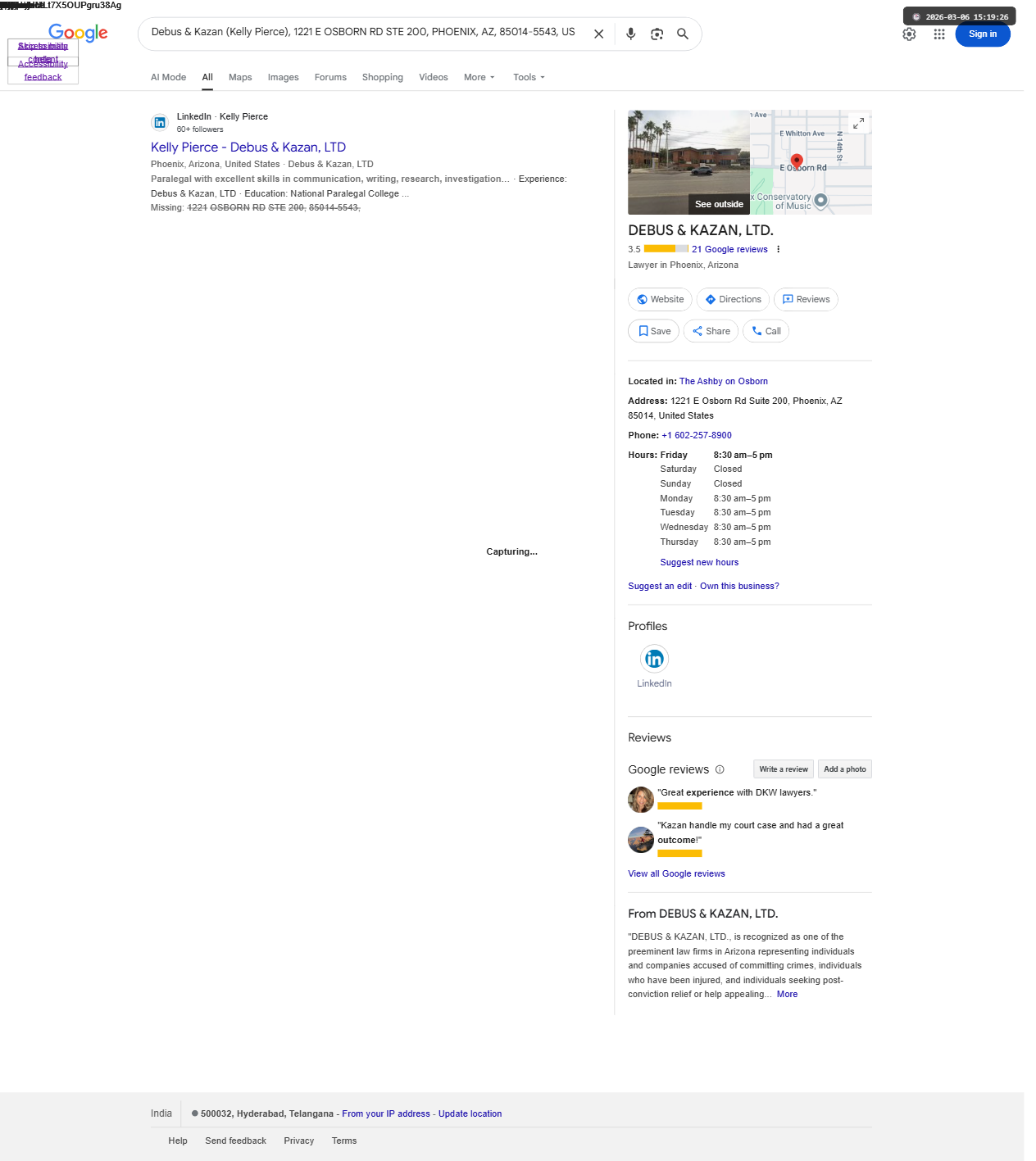This screenshot has width=1036, height=1161.
Task: Get Directions to Debus & Kazan
Action: pyautogui.click(x=733, y=299)
